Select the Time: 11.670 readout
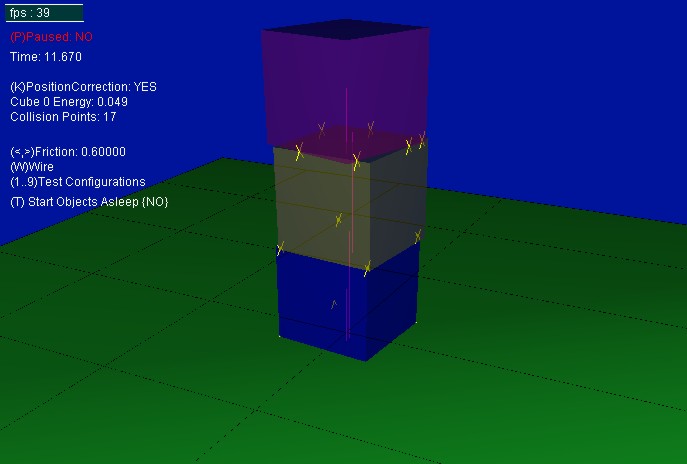The height and width of the screenshot is (464, 687). (x=46, y=57)
